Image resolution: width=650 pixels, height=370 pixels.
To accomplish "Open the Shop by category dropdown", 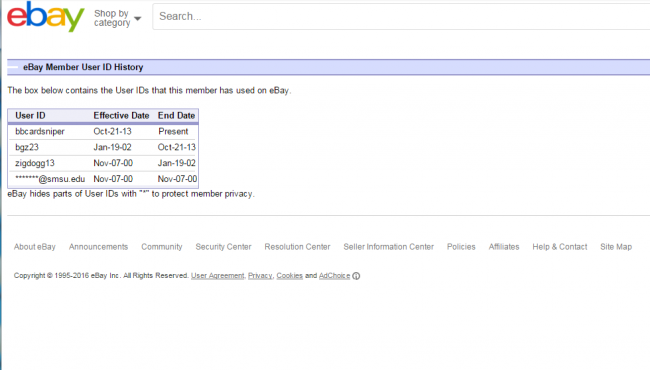I will tap(117, 18).
